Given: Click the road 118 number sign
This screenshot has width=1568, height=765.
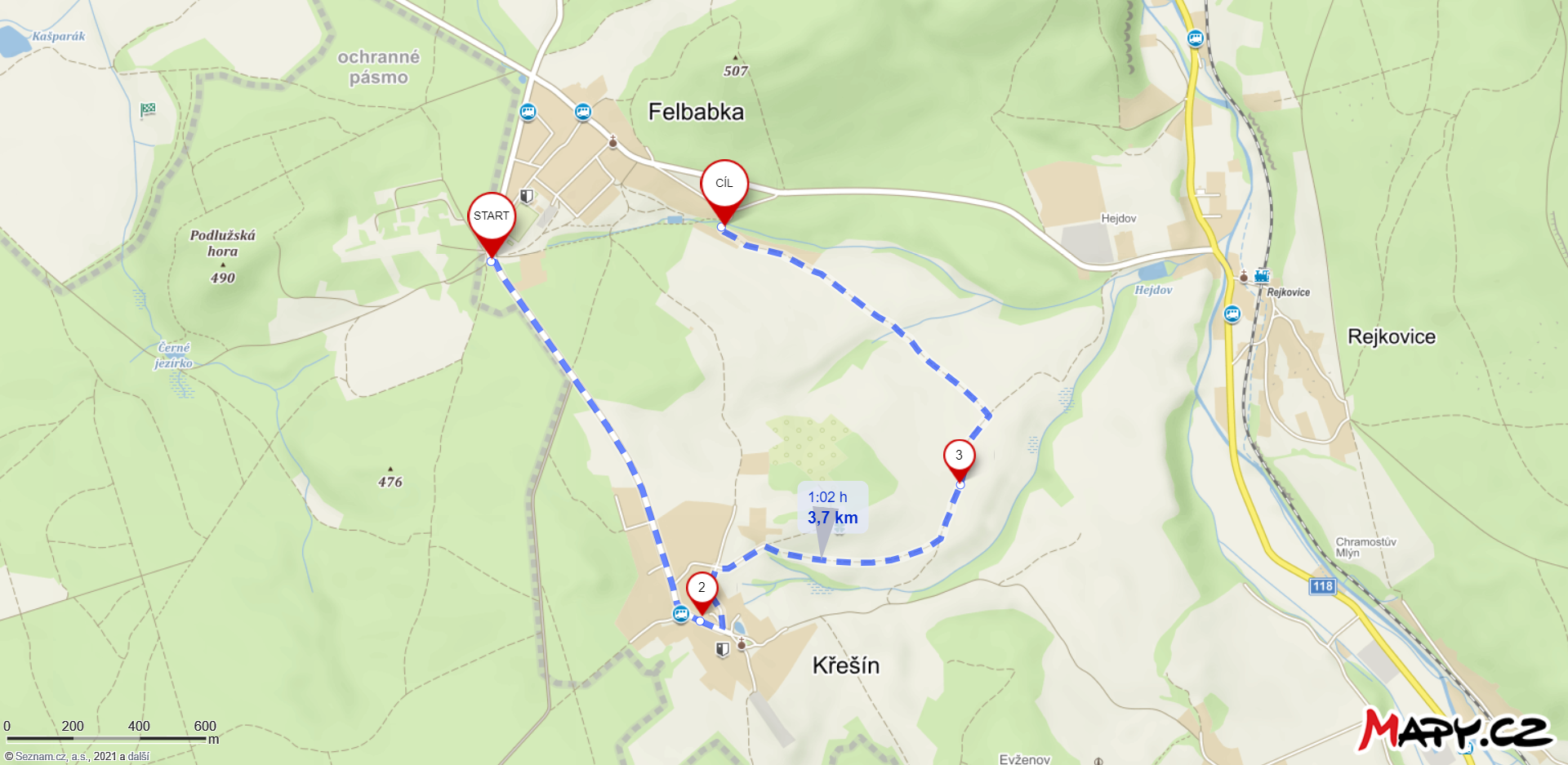Looking at the screenshot, I should click(x=1323, y=586).
